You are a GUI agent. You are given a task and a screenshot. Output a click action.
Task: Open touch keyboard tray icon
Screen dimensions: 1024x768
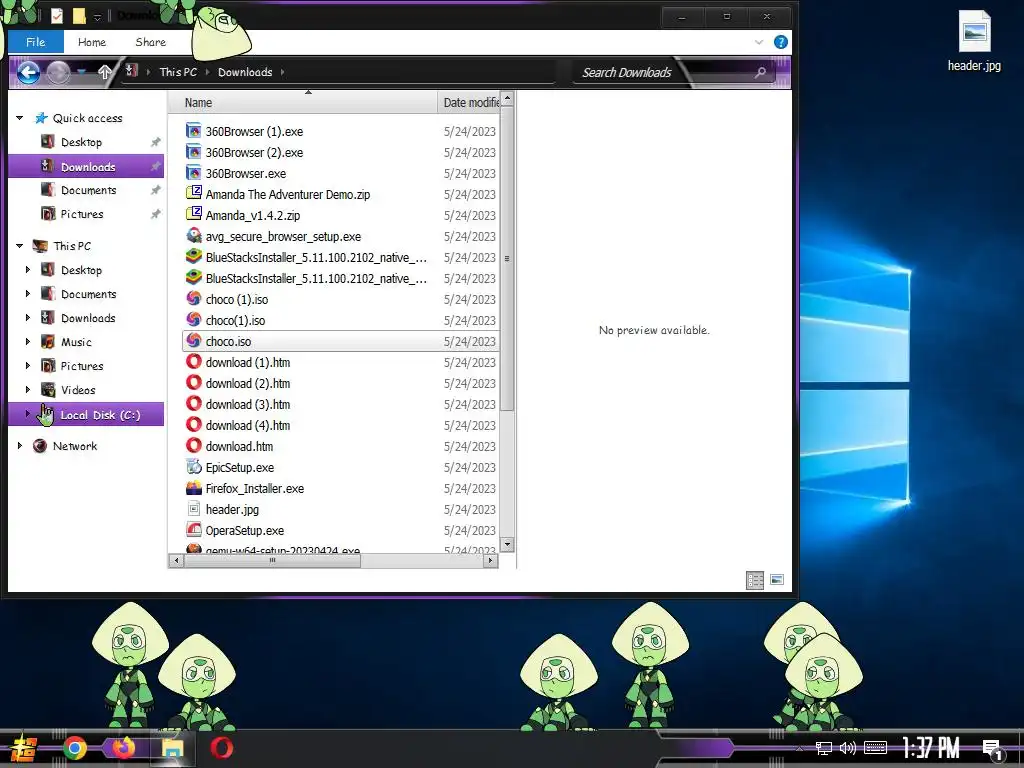(875, 748)
